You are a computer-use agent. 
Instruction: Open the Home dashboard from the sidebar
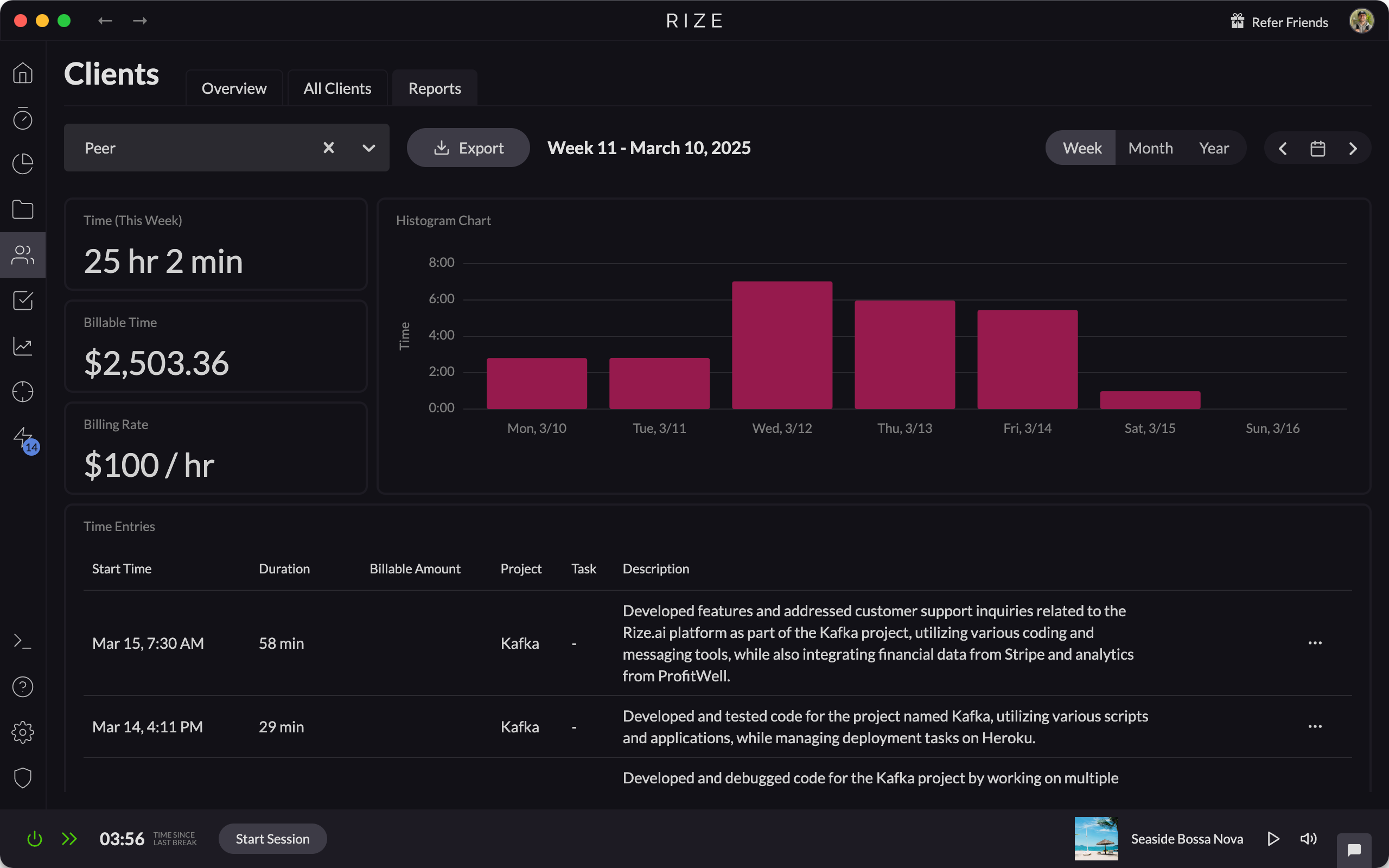click(x=22, y=73)
